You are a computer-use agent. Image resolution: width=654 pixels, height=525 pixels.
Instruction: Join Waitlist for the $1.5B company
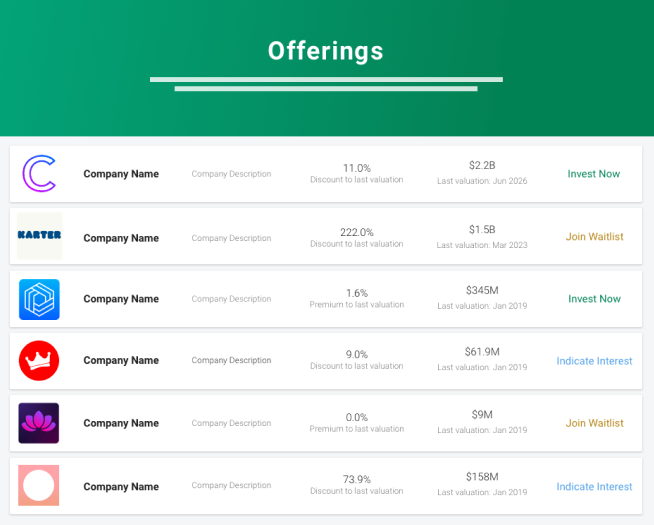(x=594, y=237)
